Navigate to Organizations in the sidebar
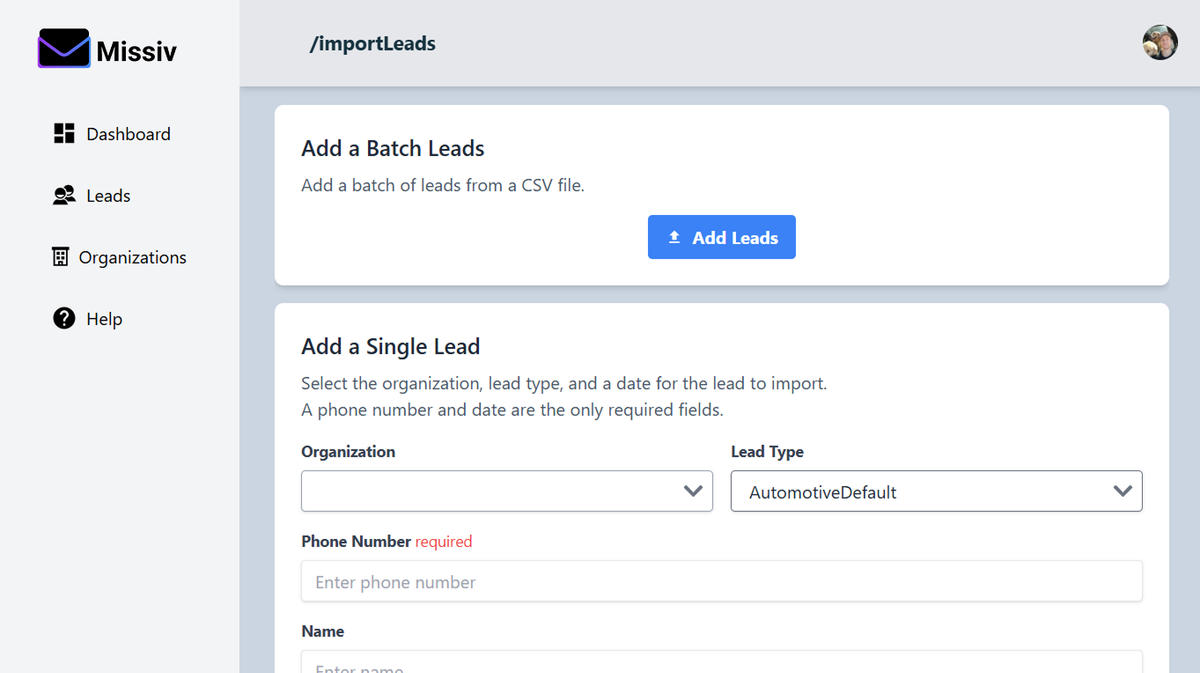This screenshot has width=1200, height=673. click(x=132, y=257)
